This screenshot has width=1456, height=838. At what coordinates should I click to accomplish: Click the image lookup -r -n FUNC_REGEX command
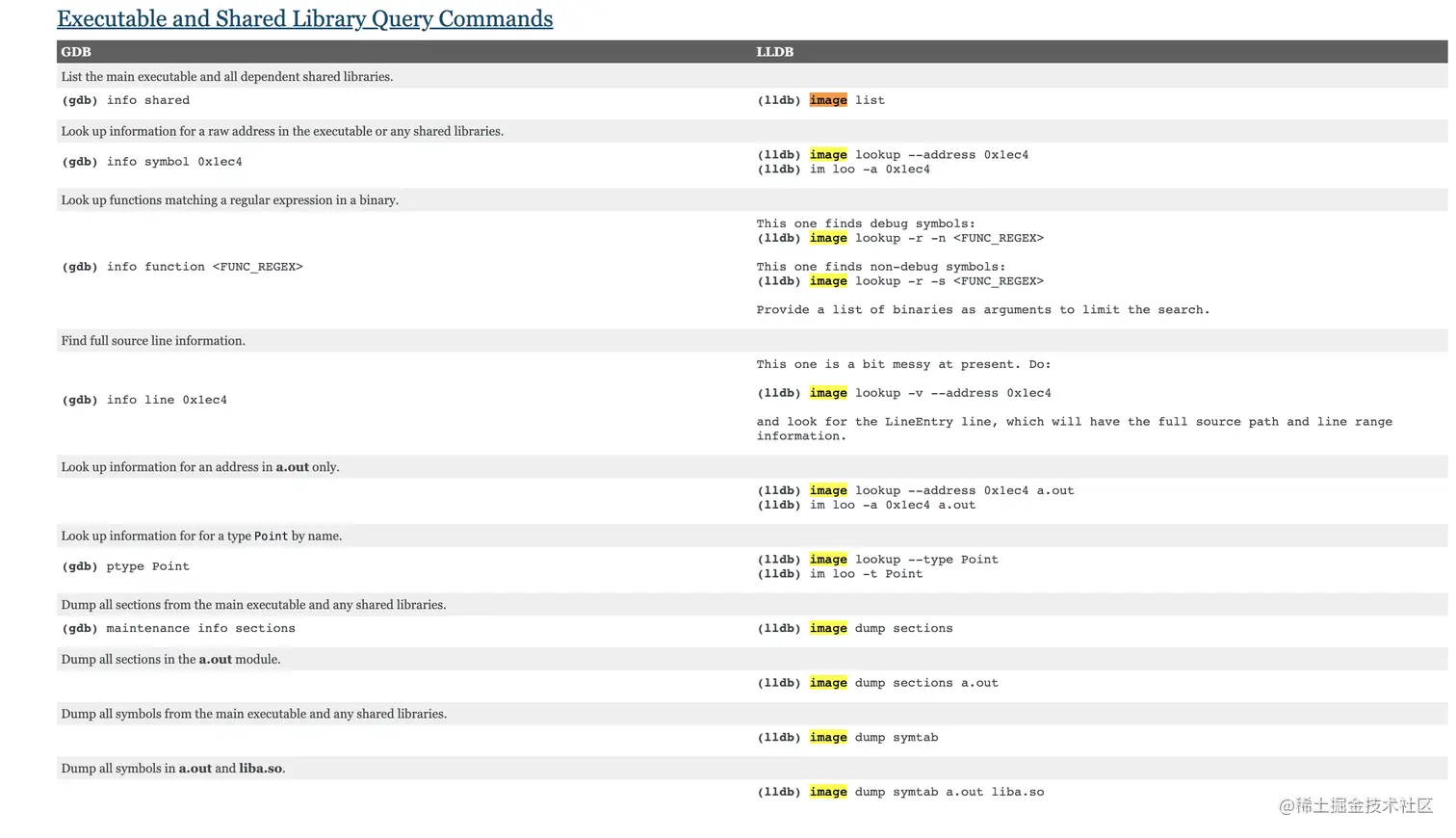point(900,238)
